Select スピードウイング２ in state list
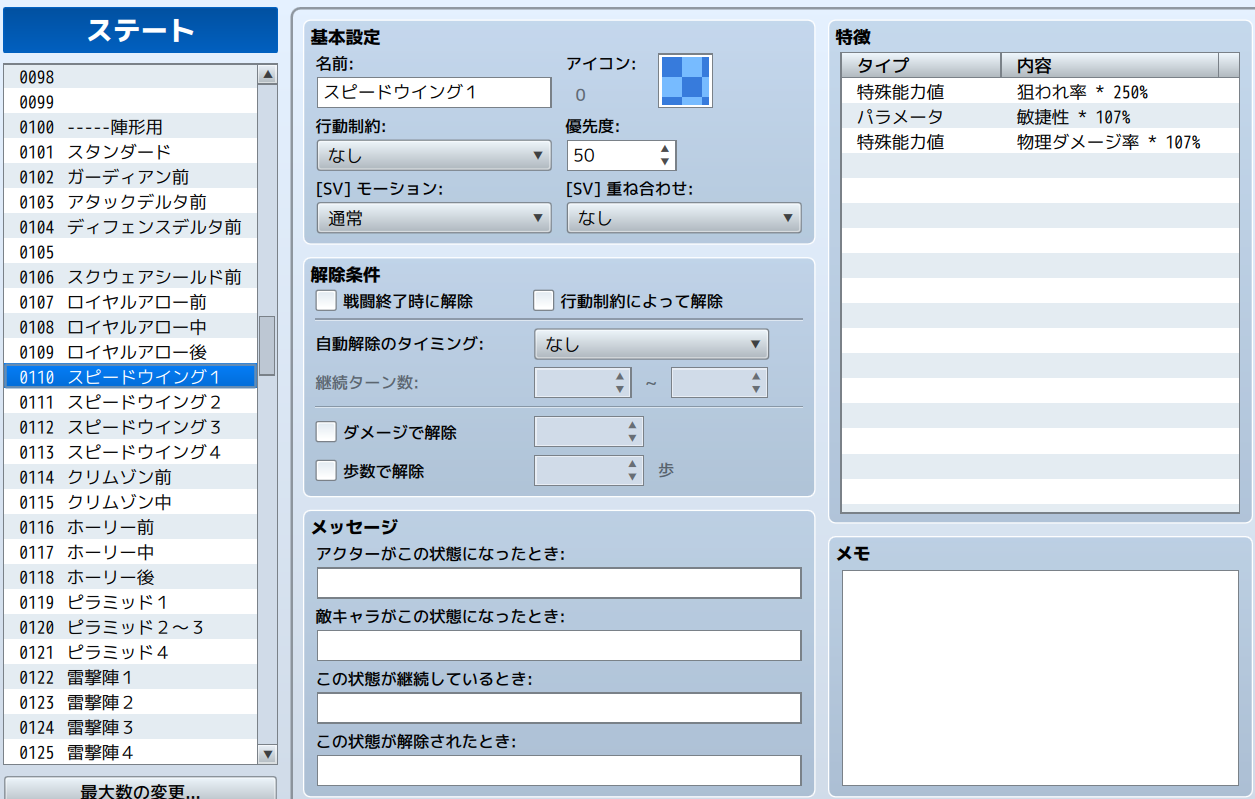Screen dimensions: 1255x799 (144, 402)
